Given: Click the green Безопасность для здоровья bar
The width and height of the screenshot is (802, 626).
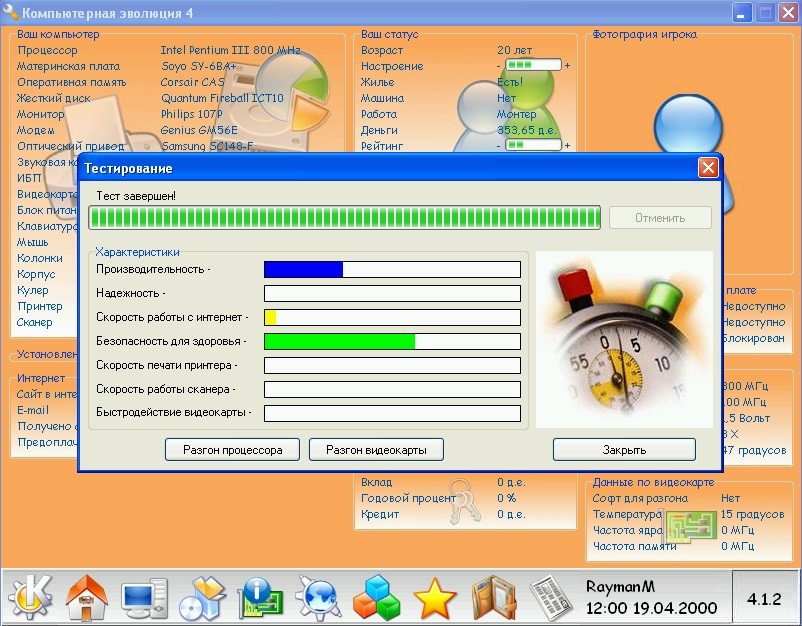Looking at the screenshot, I should click(x=339, y=341).
